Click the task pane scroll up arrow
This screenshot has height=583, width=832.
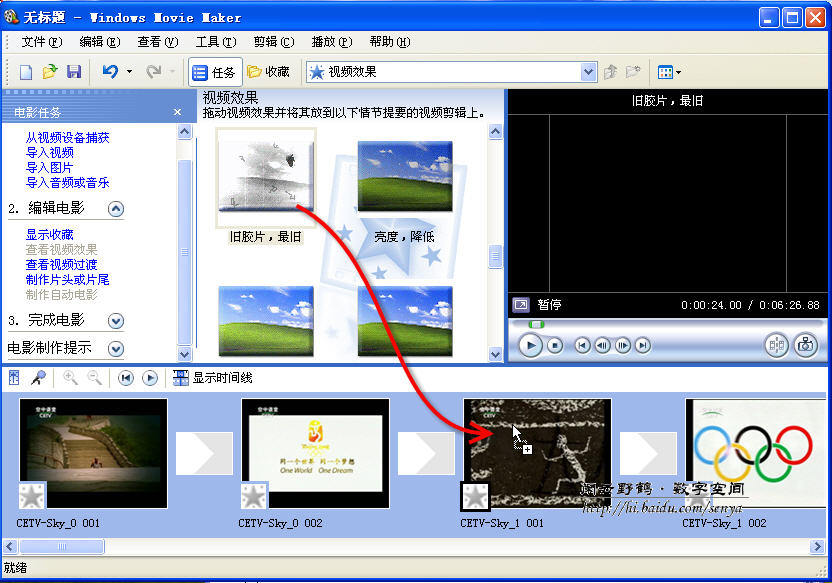pyautogui.click(x=185, y=132)
